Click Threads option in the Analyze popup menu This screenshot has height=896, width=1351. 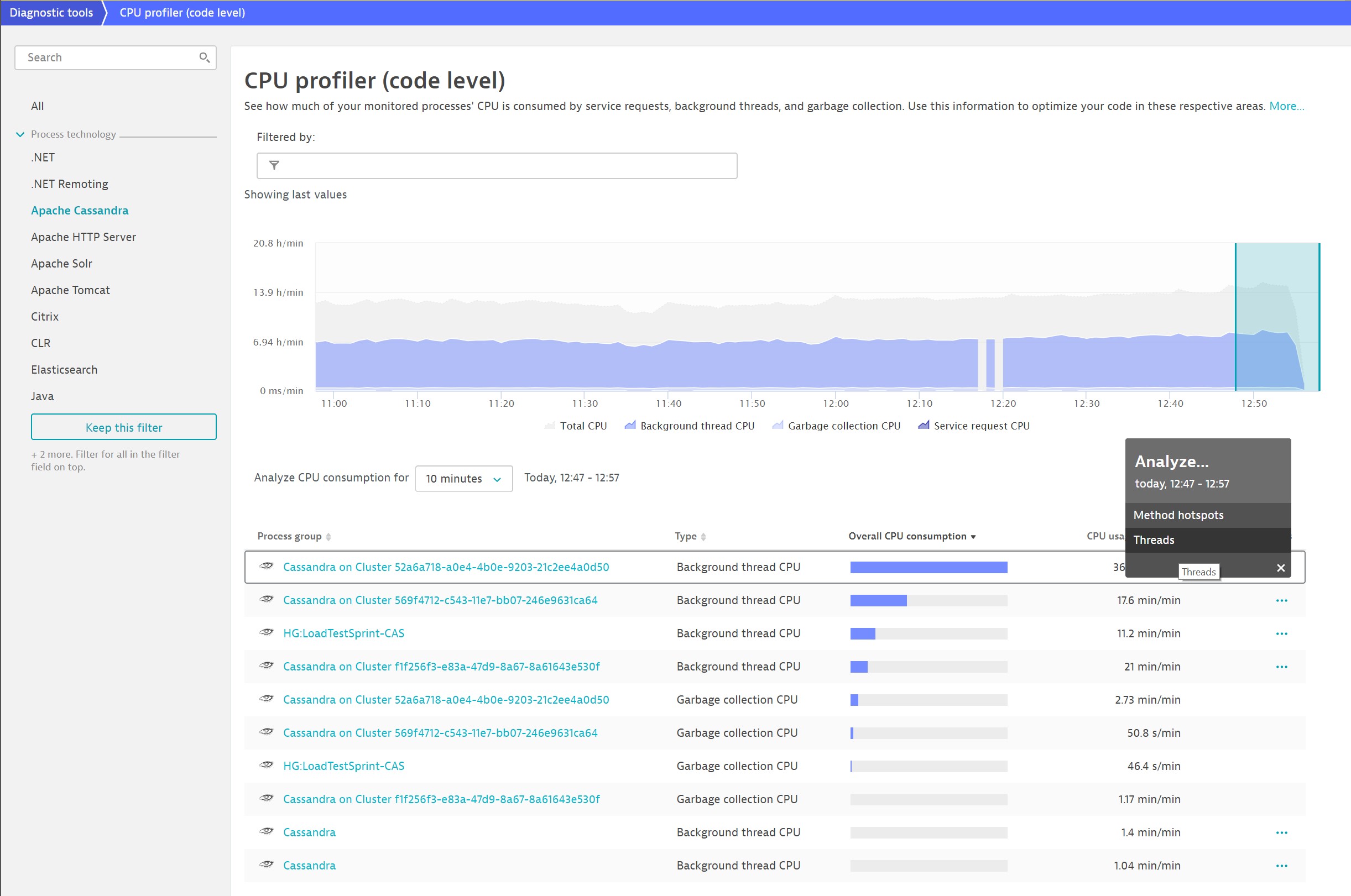click(1154, 539)
